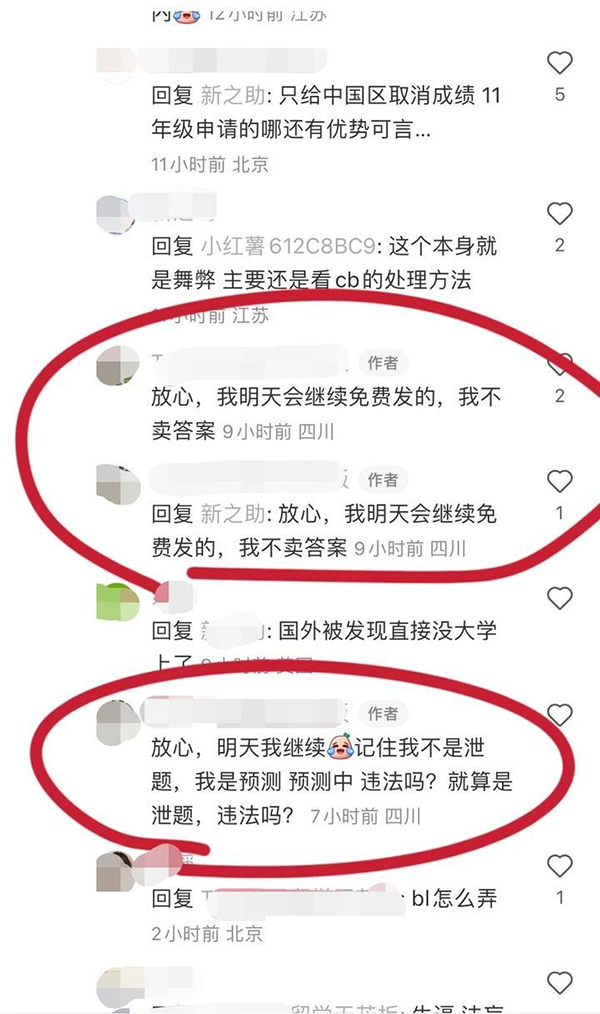Tap the 作者 badge on the 泄题 comment
The height and width of the screenshot is (1014, 600).
(383, 713)
